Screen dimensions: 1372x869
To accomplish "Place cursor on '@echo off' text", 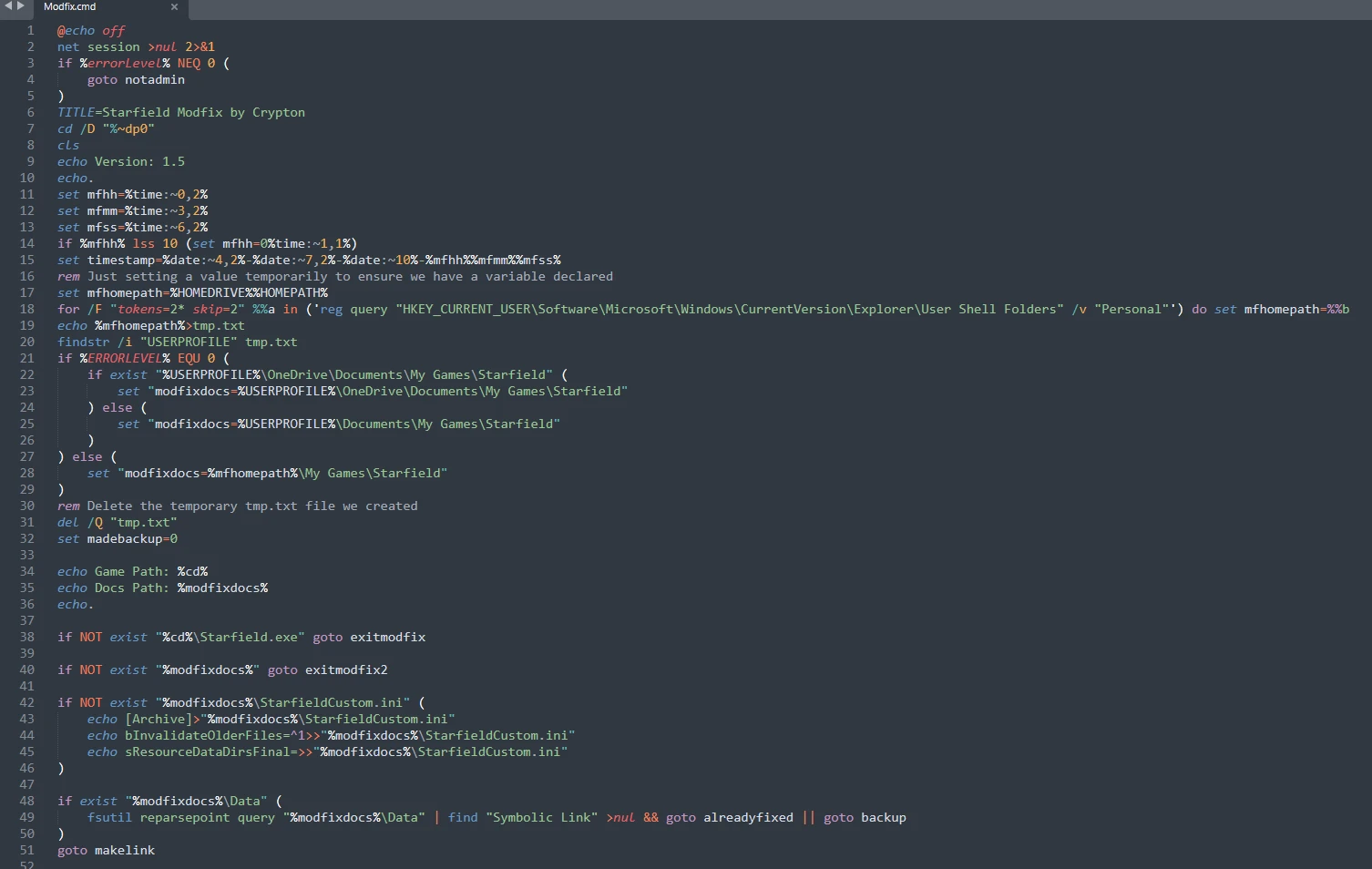I will (91, 31).
